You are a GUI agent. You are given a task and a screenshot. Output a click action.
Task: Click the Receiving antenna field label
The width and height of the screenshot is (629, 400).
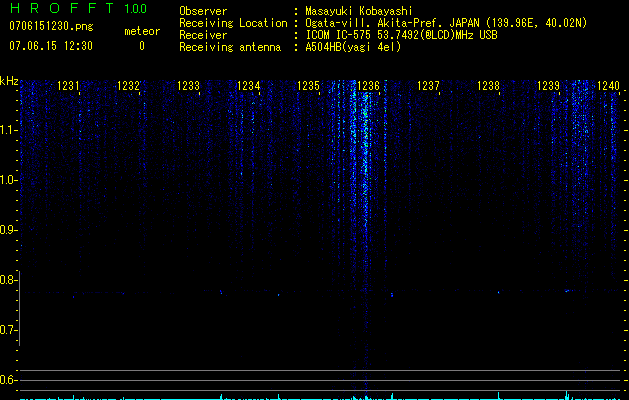point(230,47)
